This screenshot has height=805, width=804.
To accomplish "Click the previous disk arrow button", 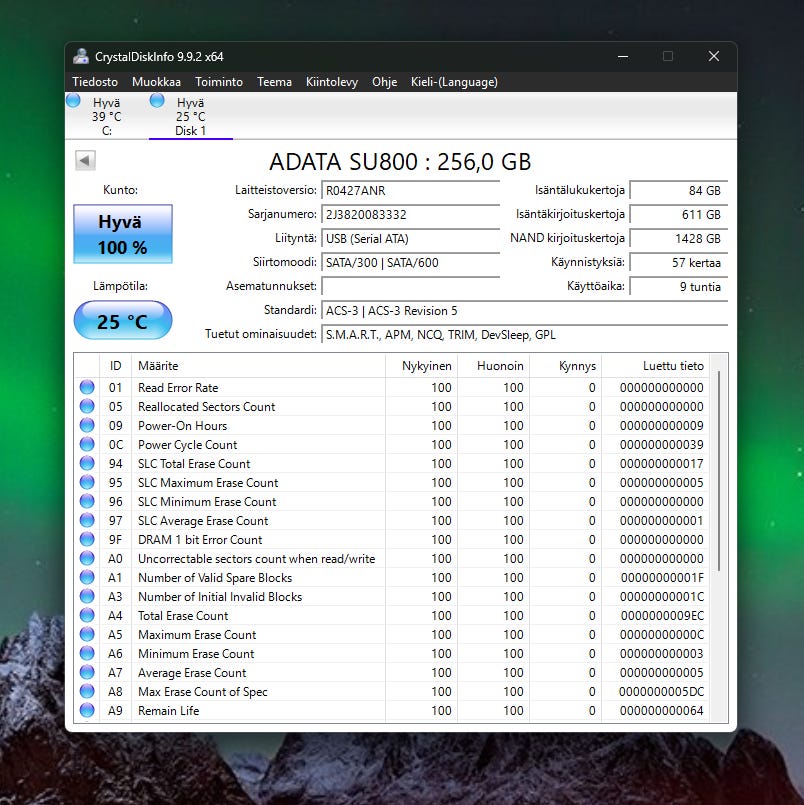I will pyautogui.click(x=85, y=161).
